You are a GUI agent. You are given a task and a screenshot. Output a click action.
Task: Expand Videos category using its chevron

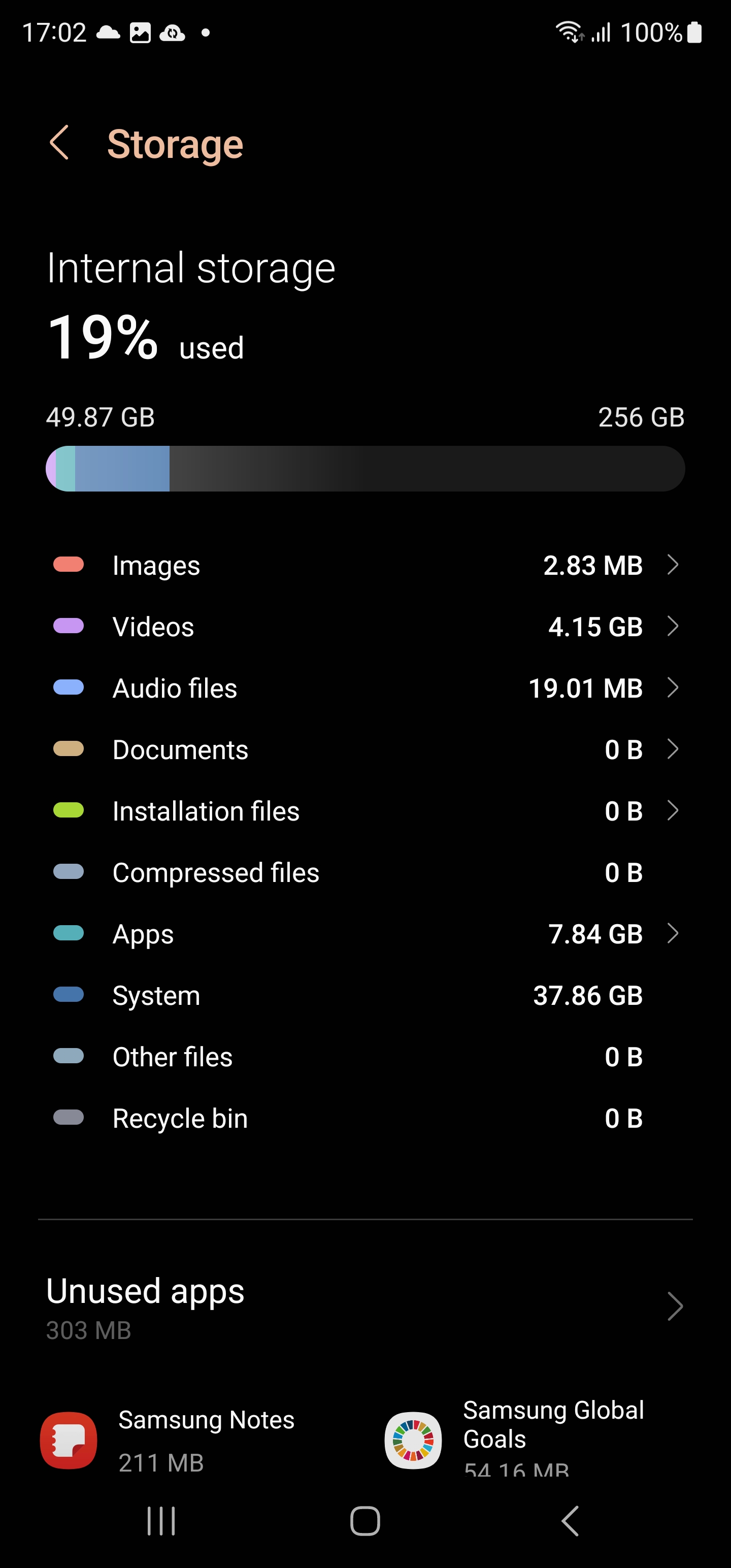[673, 627]
